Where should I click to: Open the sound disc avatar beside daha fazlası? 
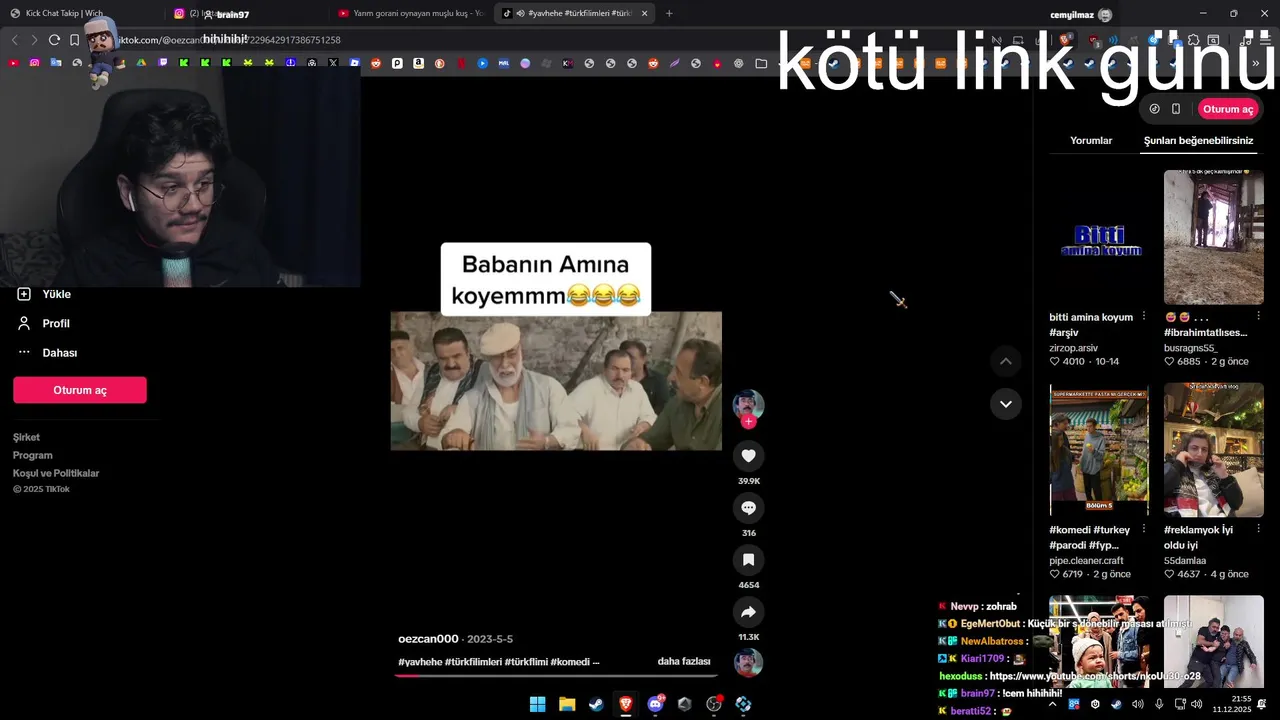point(748,663)
